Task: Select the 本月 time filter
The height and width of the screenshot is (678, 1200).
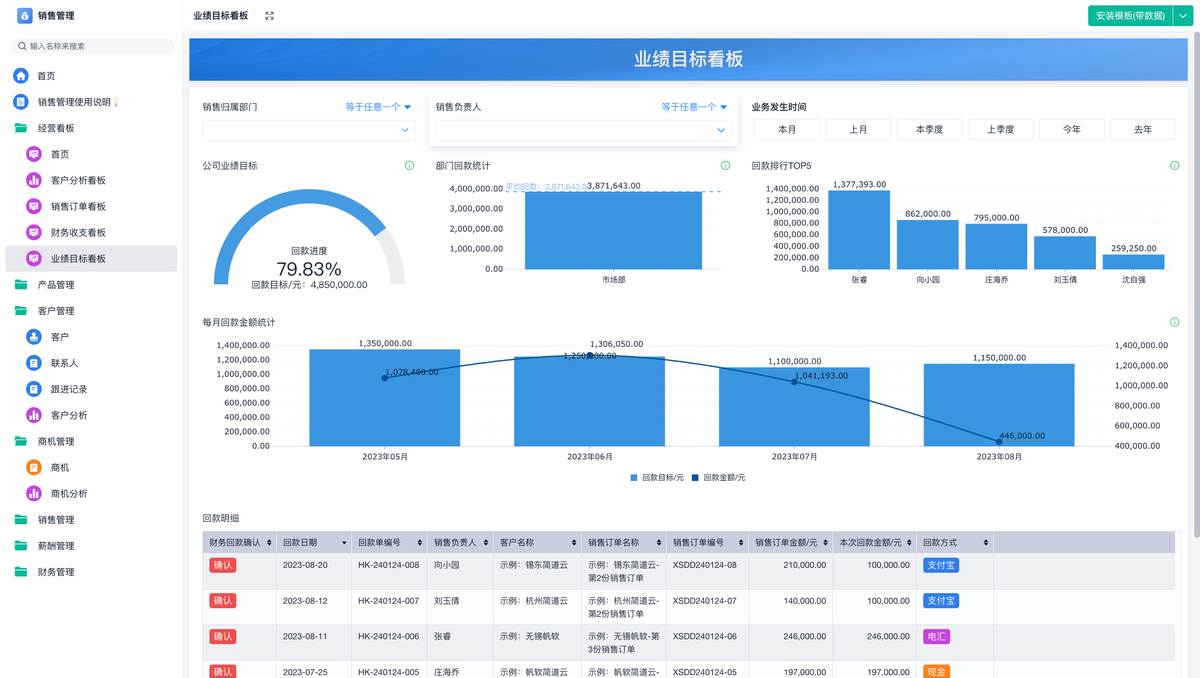Action: (x=786, y=130)
